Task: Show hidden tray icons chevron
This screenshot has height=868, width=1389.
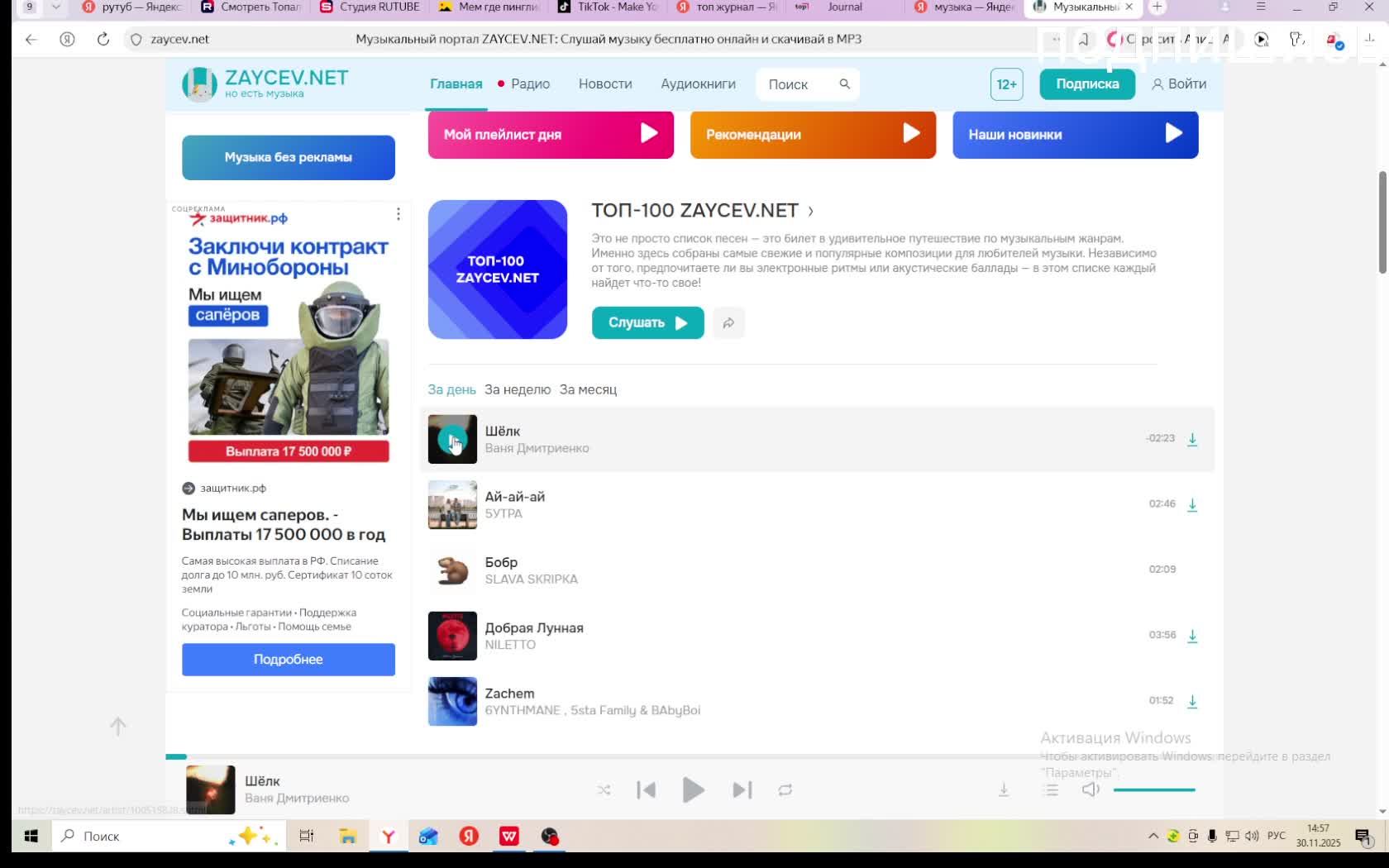Action: point(1153,837)
